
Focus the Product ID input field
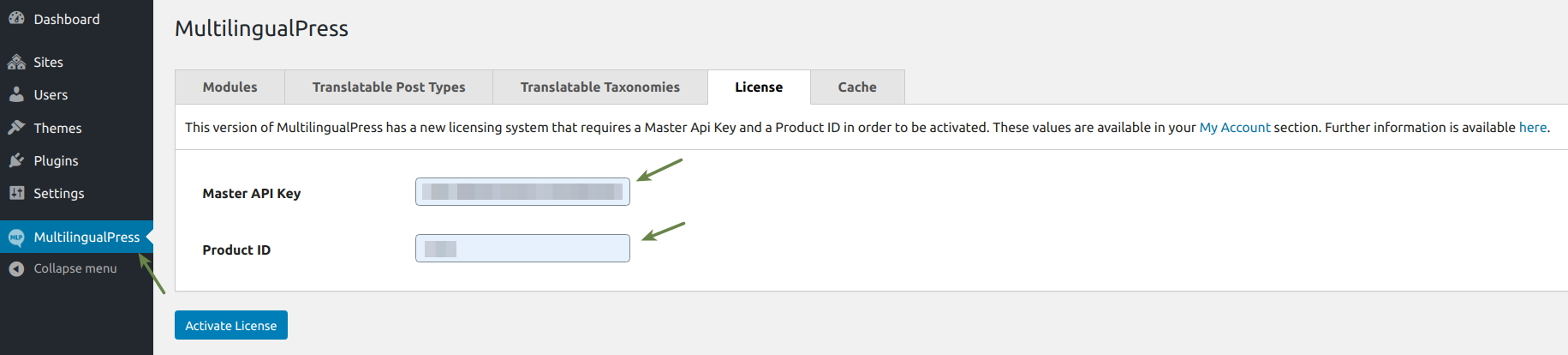coord(522,248)
